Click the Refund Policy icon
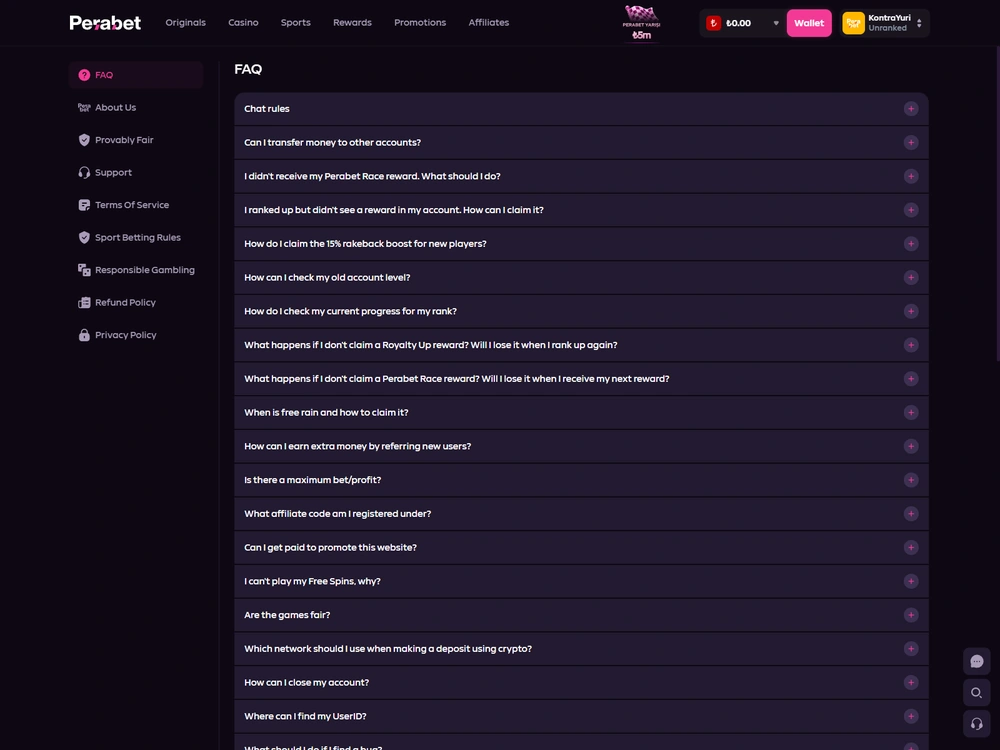Viewport: 1000px width, 750px height. tap(84, 303)
